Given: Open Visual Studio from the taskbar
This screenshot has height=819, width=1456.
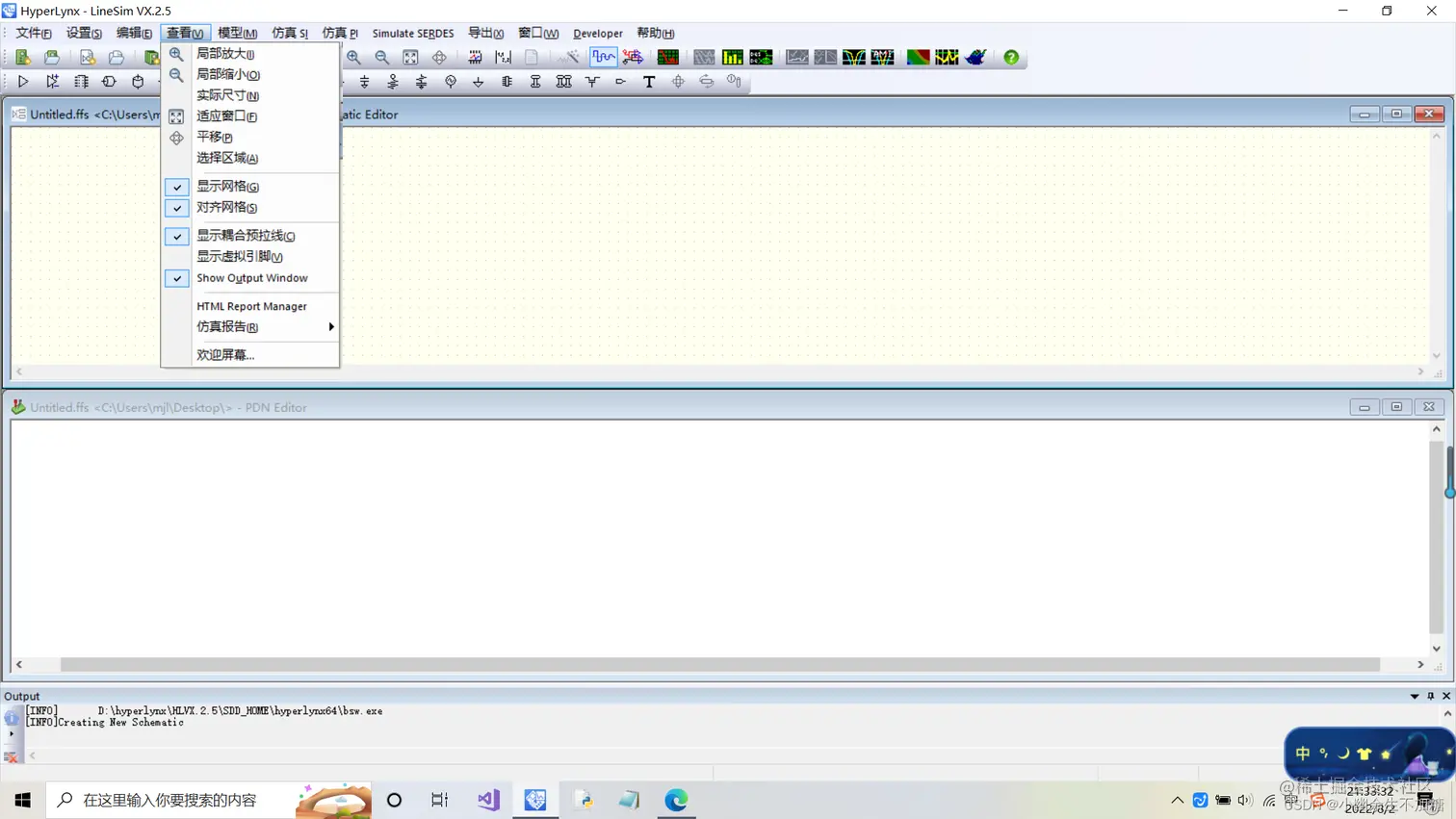Looking at the screenshot, I should click(x=488, y=800).
